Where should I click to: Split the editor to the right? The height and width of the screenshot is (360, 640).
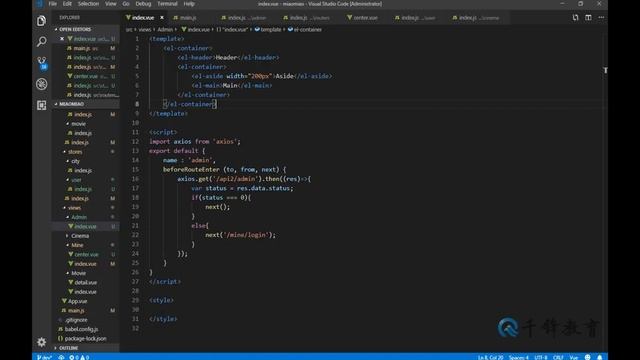(x=588, y=18)
